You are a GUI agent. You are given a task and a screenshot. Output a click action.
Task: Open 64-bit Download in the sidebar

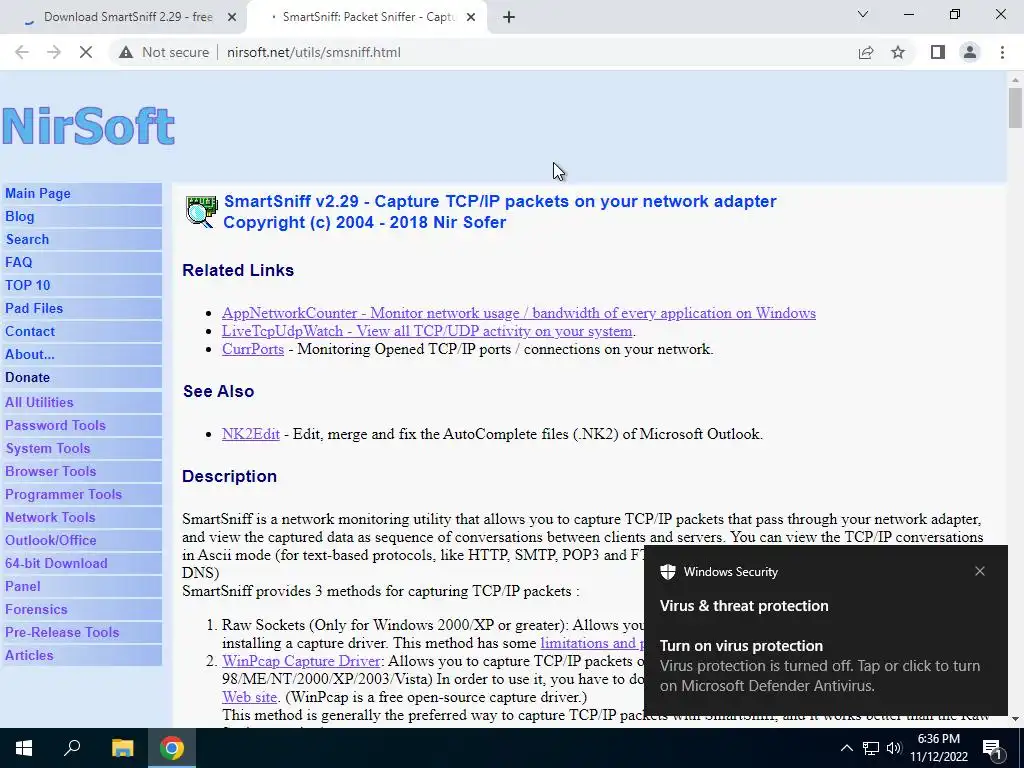pyautogui.click(x=82, y=563)
